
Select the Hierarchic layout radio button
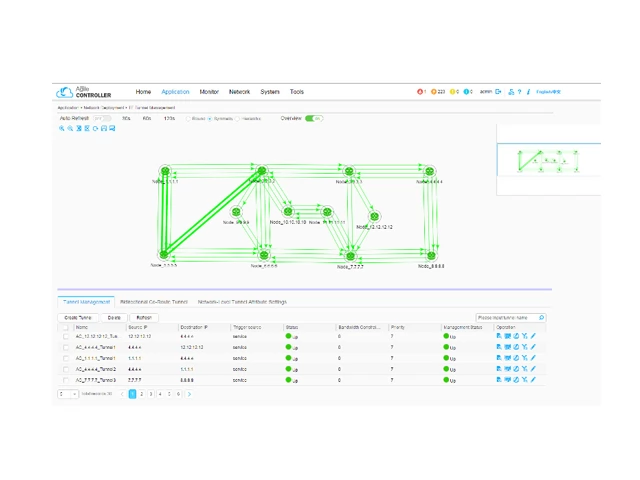tap(239, 118)
